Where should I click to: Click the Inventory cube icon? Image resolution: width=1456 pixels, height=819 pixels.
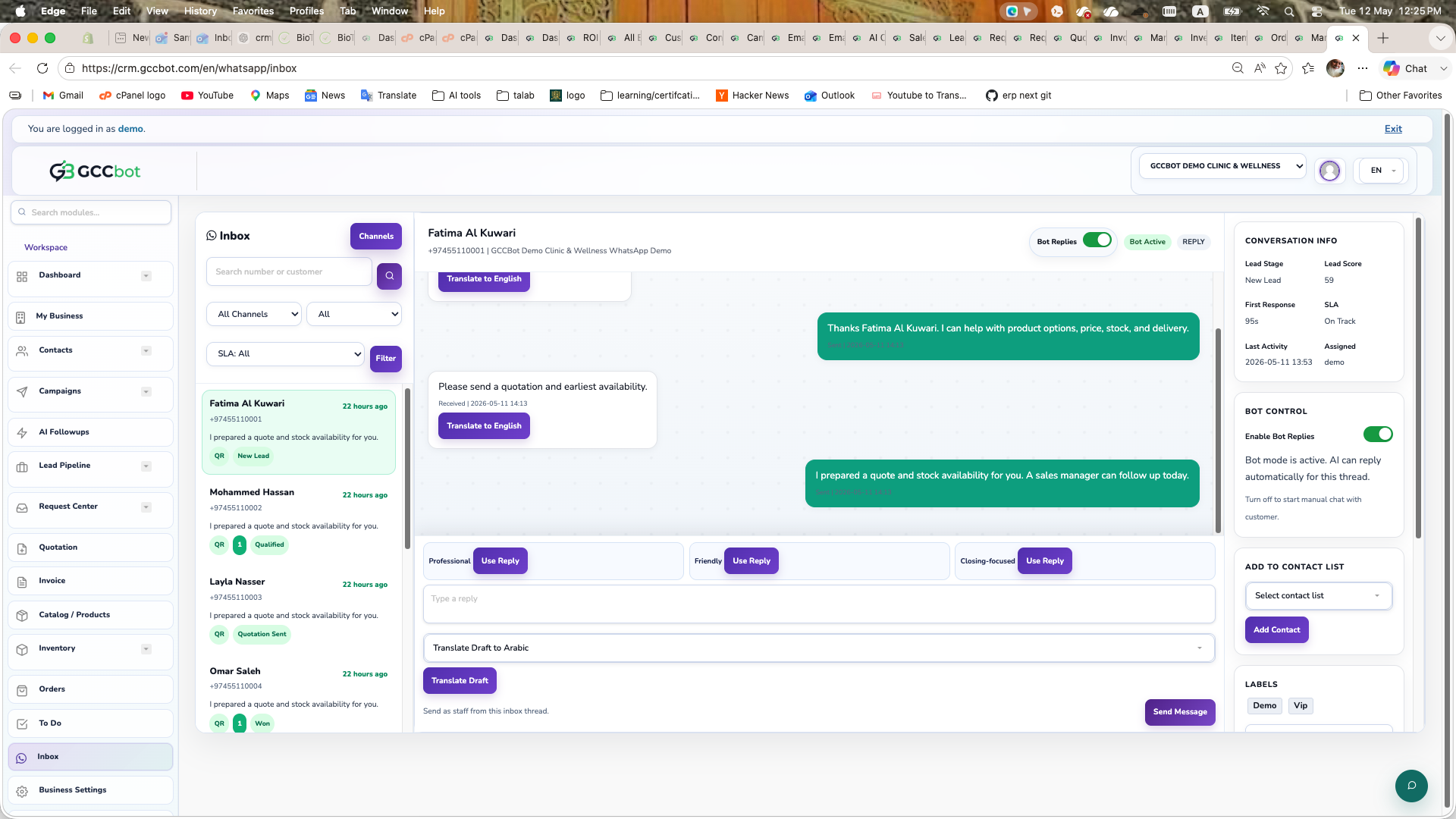(22, 649)
